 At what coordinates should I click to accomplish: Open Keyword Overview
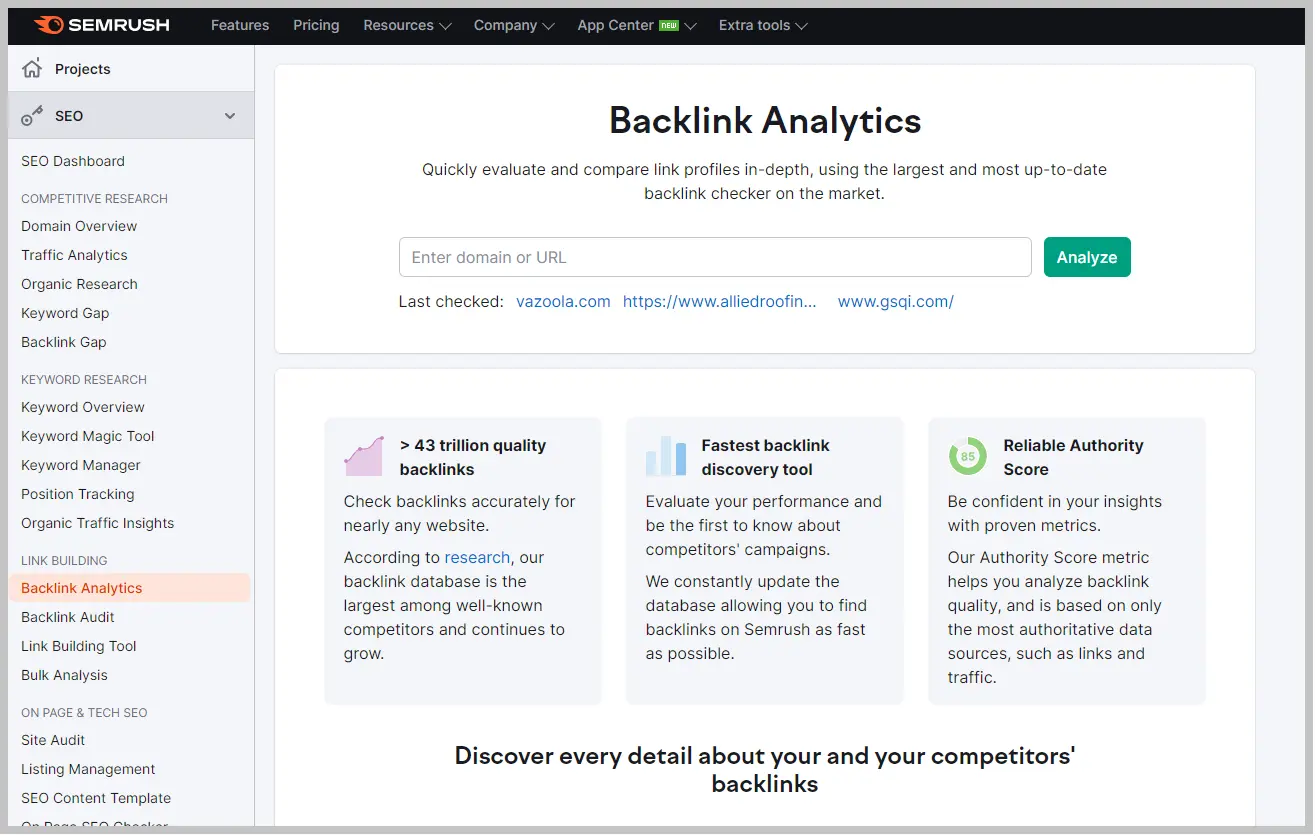[x=83, y=407]
